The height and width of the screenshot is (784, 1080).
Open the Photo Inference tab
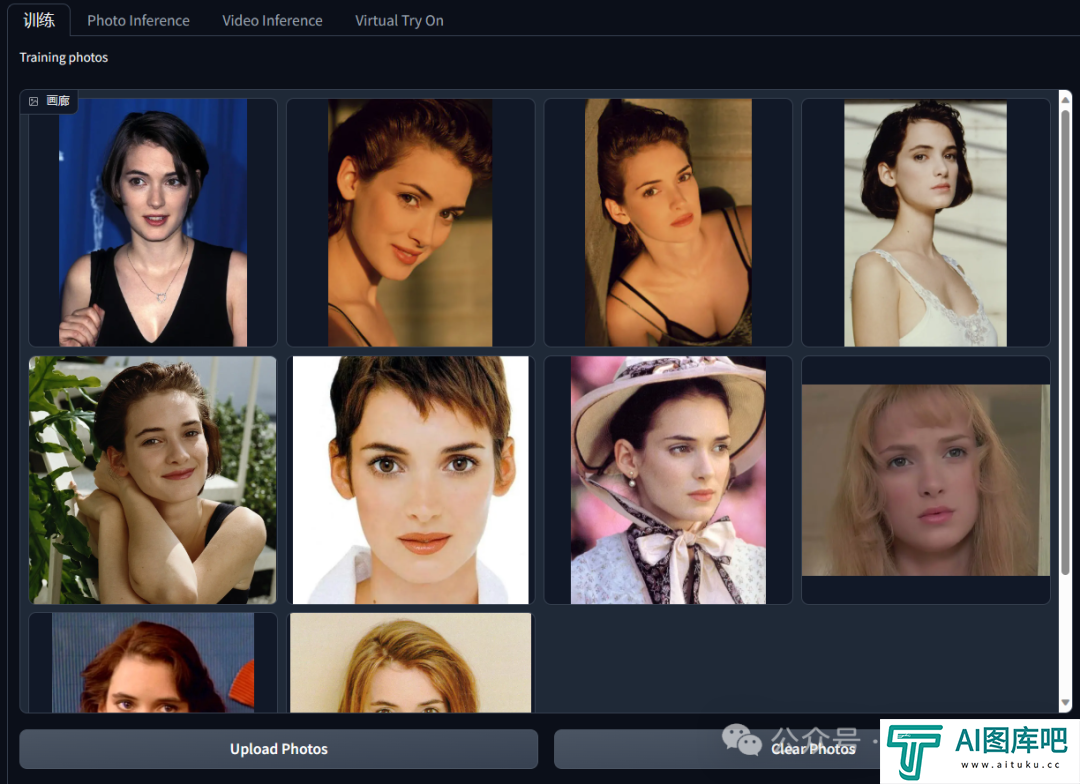pyautogui.click(x=138, y=21)
